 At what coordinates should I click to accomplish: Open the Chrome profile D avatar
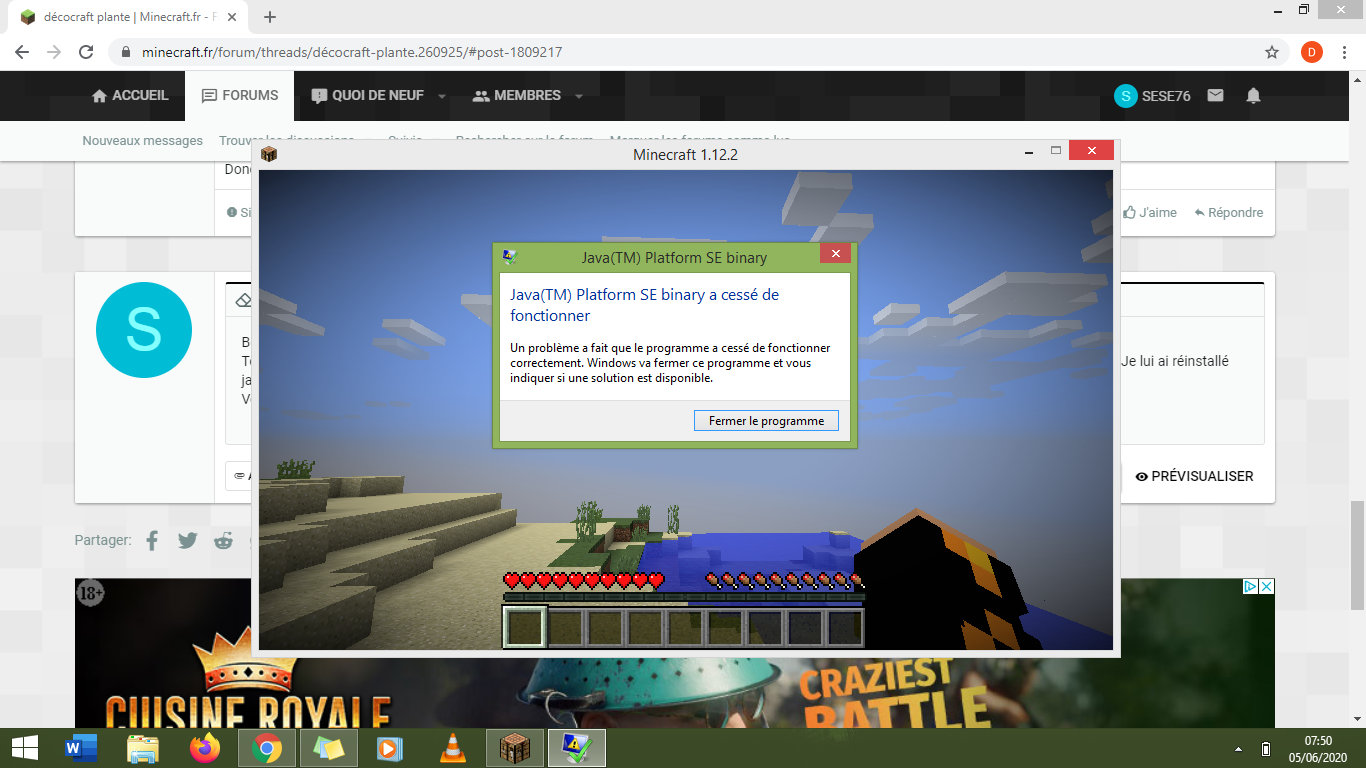[x=1312, y=52]
